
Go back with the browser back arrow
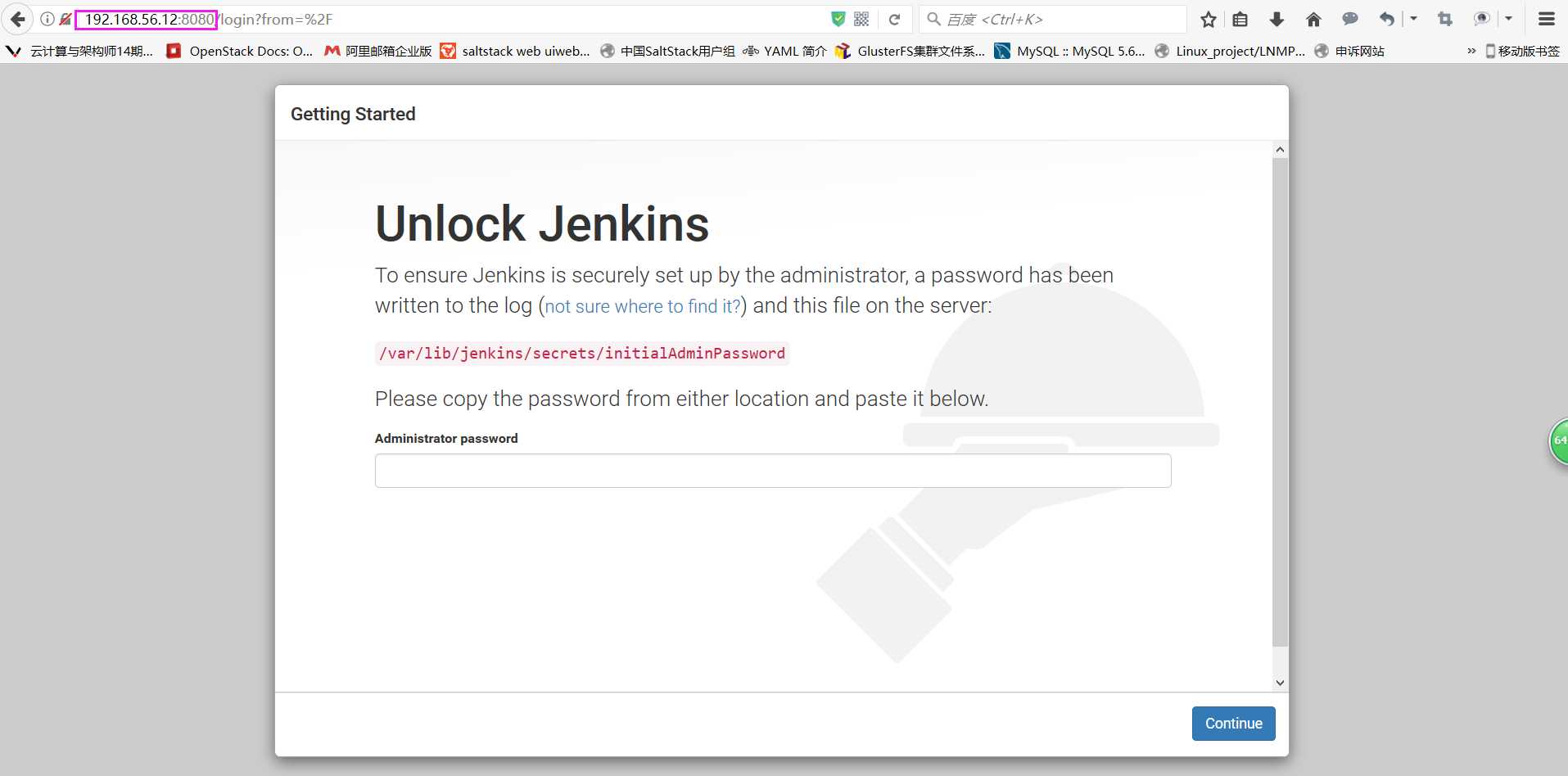click(x=17, y=19)
